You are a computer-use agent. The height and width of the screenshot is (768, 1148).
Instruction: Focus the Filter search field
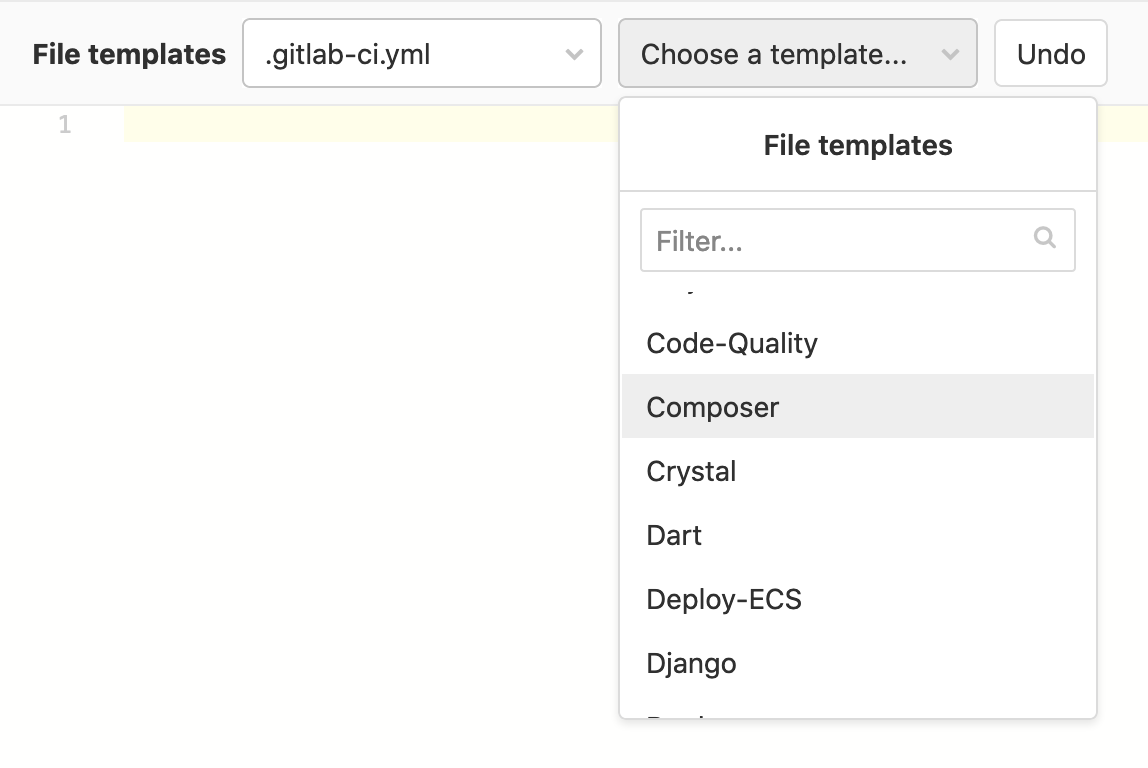[x=838, y=240]
